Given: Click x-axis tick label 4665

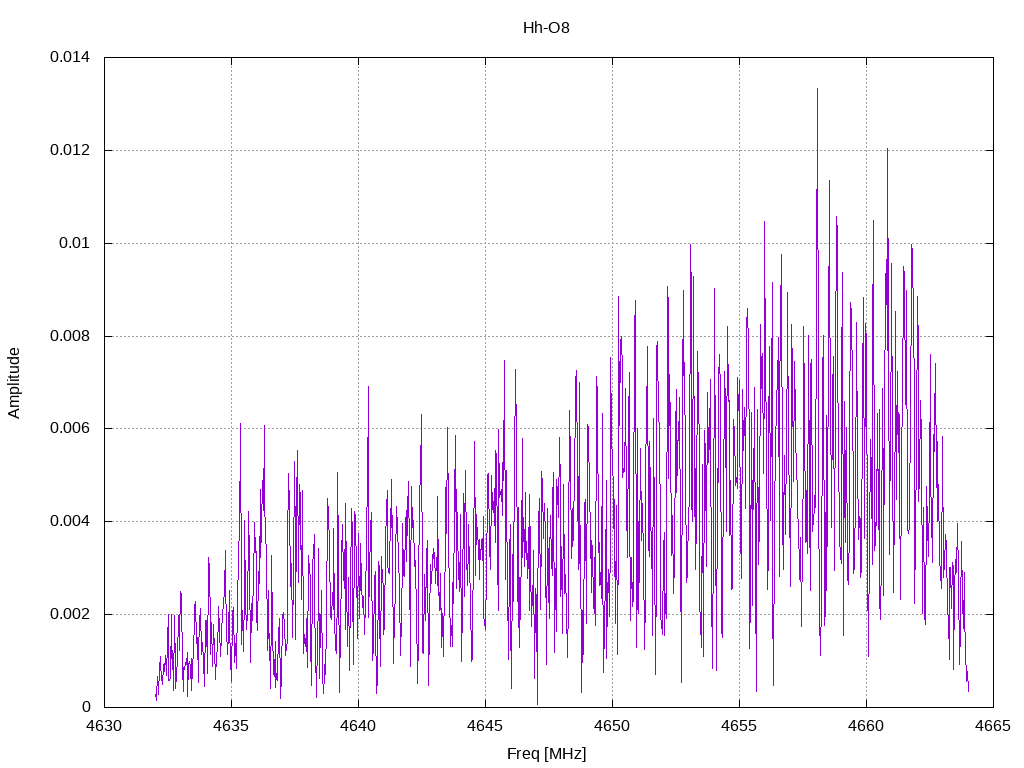Looking at the screenshot, I should click(993, 726).
